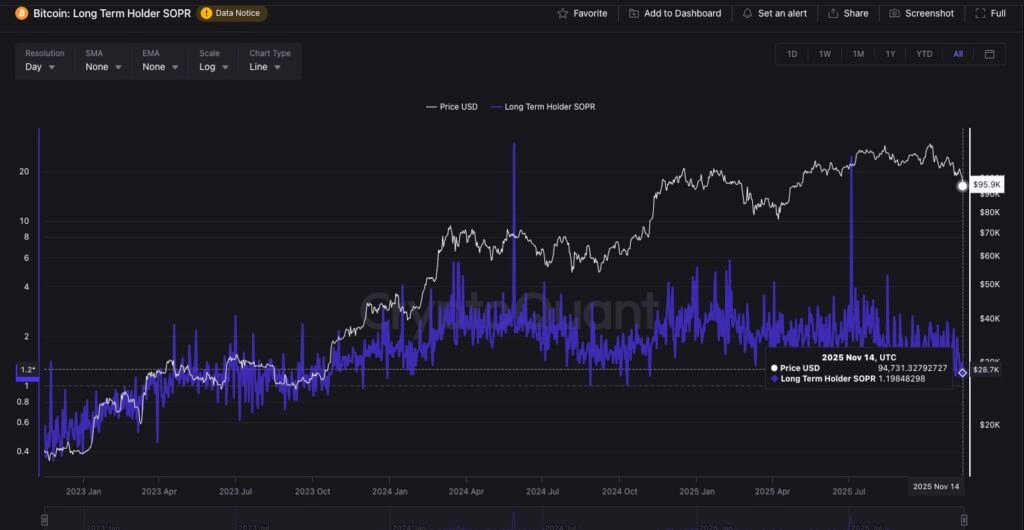Select the All time range option
Viewport: 1024px width, 530px height.
click(958, 54)
